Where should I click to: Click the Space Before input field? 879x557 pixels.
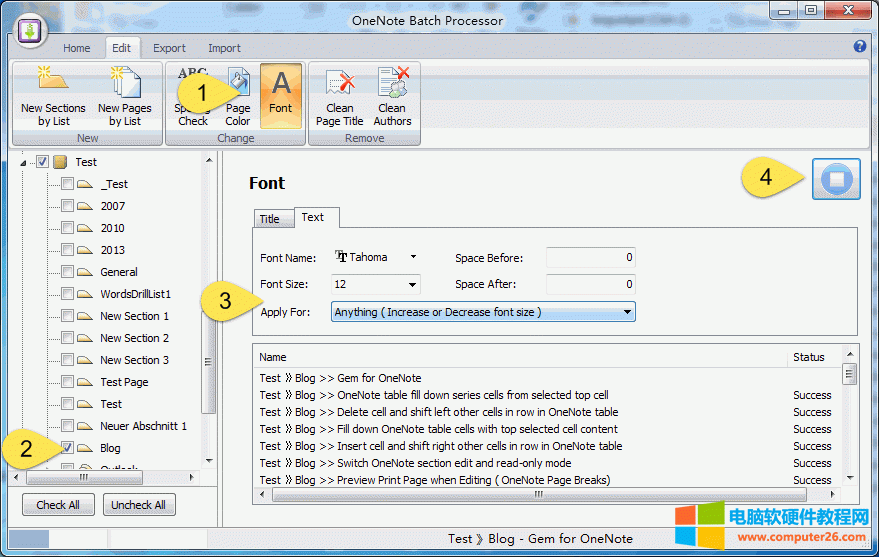590,258
